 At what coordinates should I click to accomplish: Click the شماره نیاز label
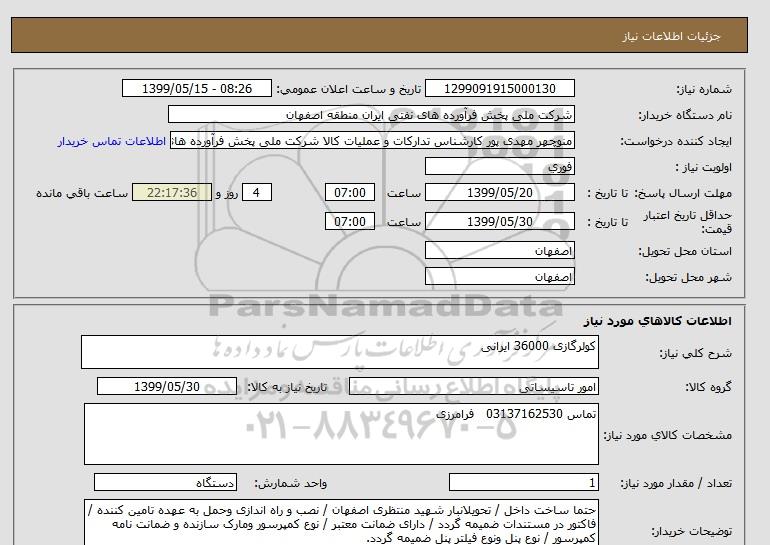point(704,89)
